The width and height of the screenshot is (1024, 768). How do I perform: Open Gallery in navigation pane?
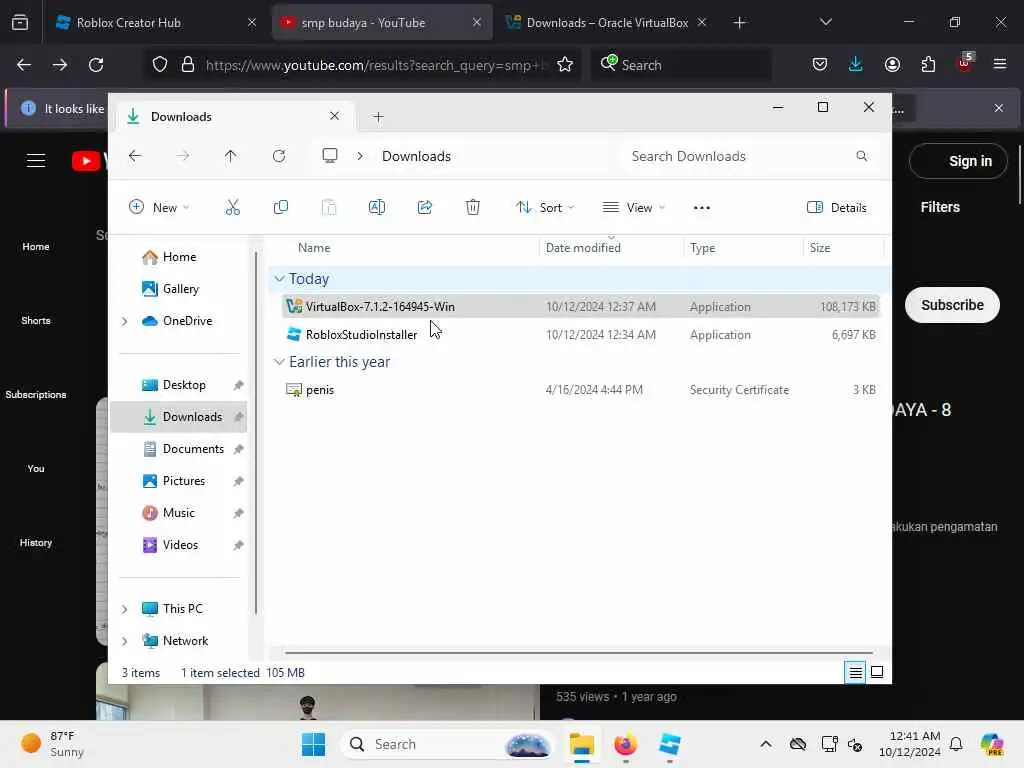(x=181, y=289)
